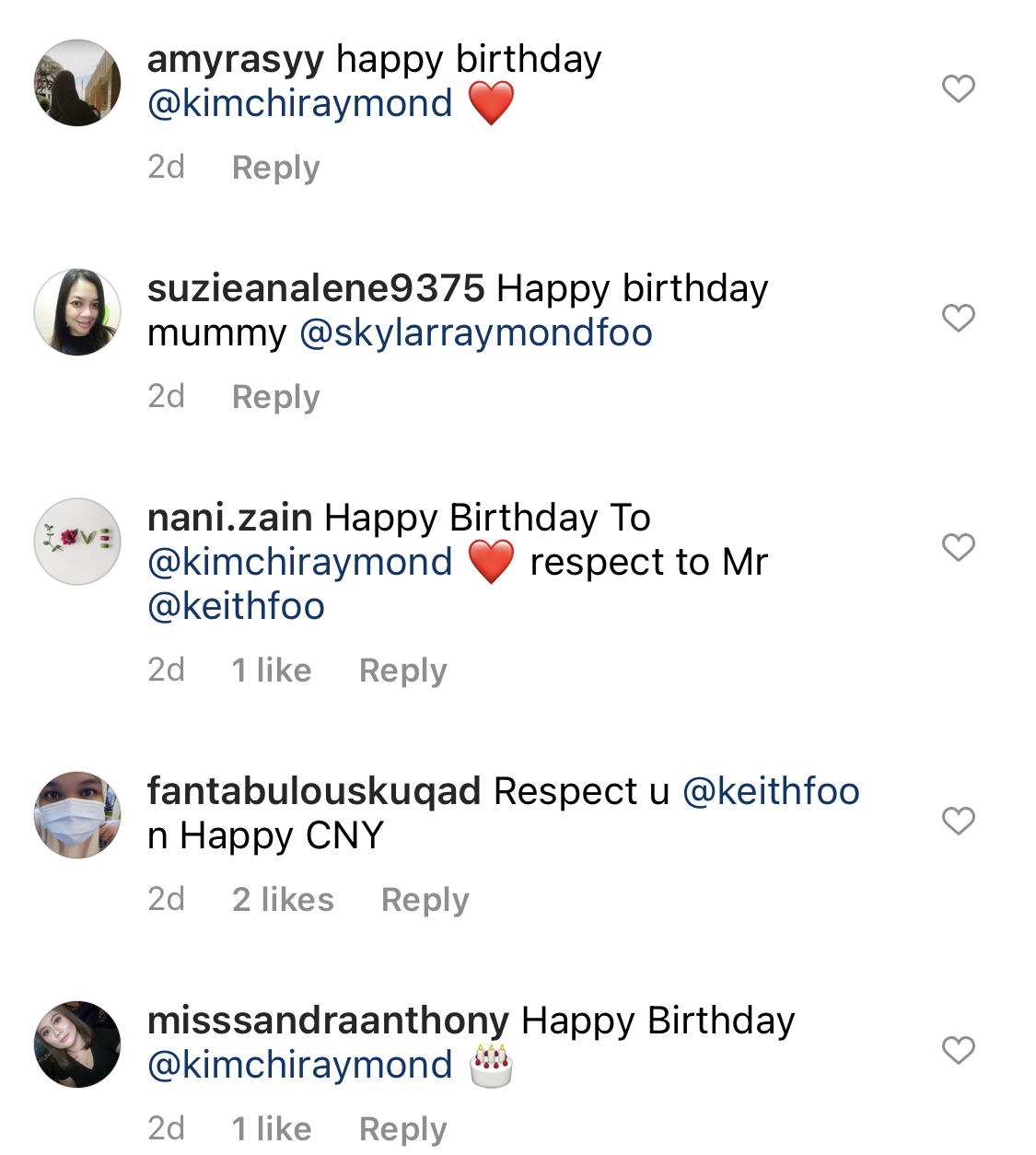Tap @kimchiraymond mention in amyrasyy's comment
Viewport: 1036px width, 1155px height.
(300, 104)
